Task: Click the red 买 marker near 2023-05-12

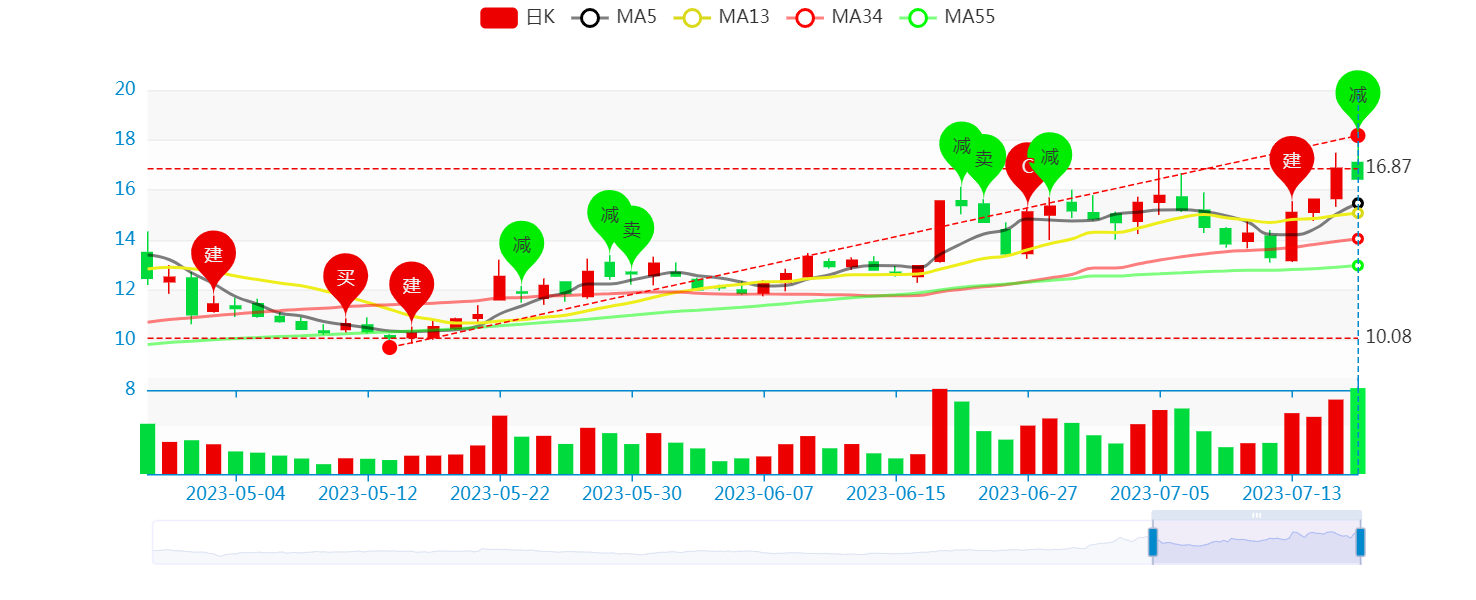Action: 346,277
